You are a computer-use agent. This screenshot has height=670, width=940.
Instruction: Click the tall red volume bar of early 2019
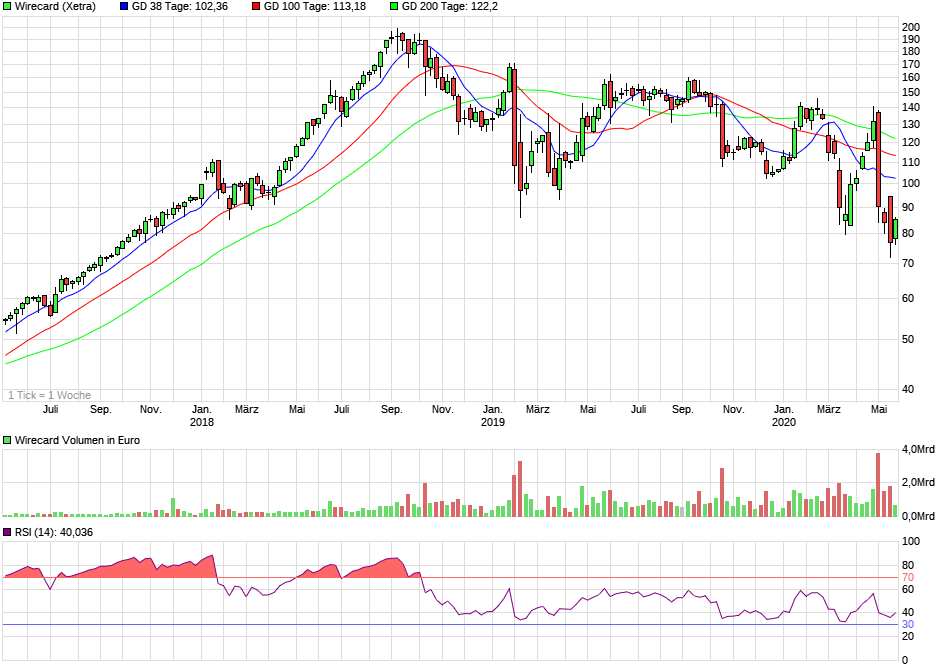(520, 489)
